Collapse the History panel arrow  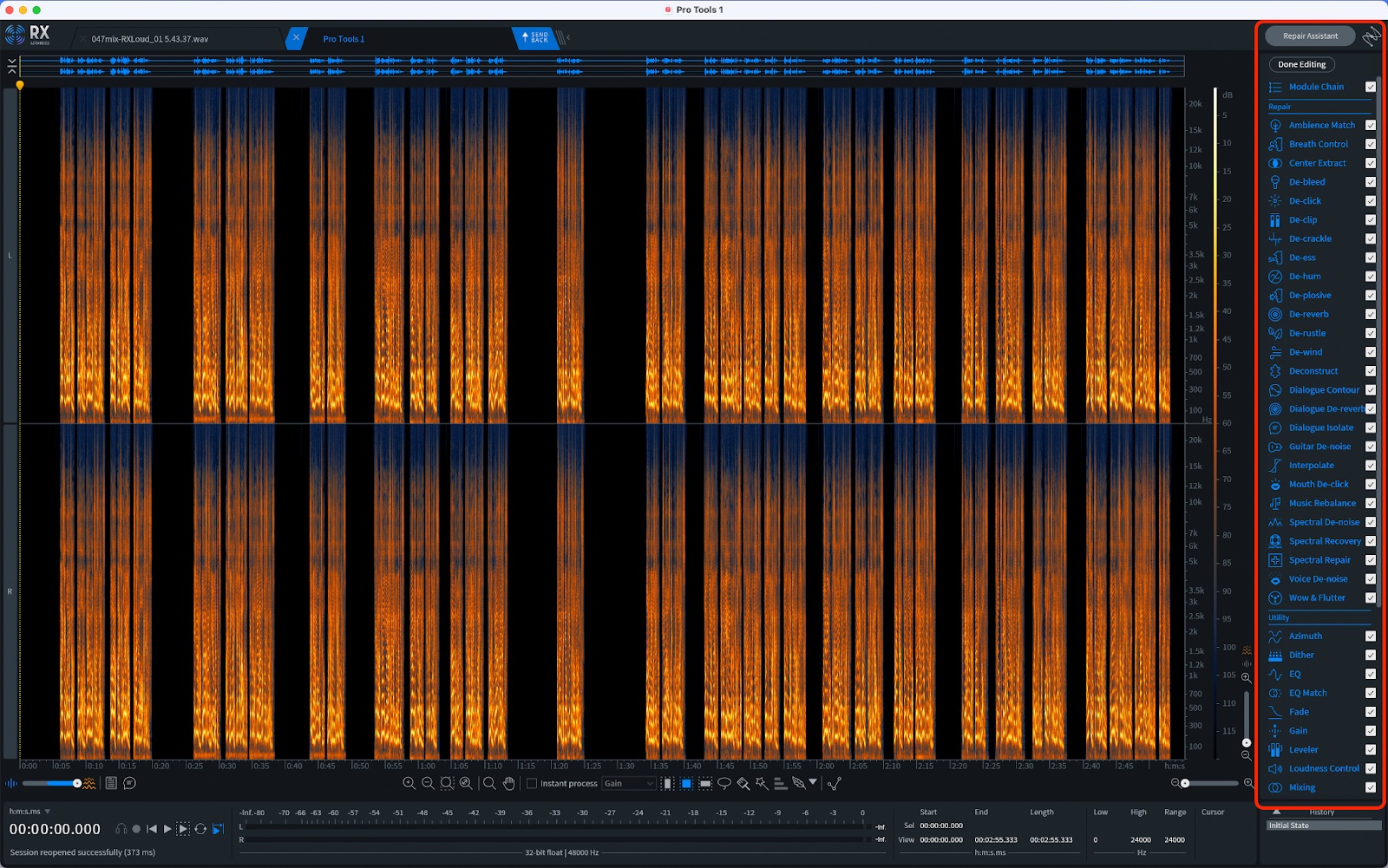pos(1276,813)
